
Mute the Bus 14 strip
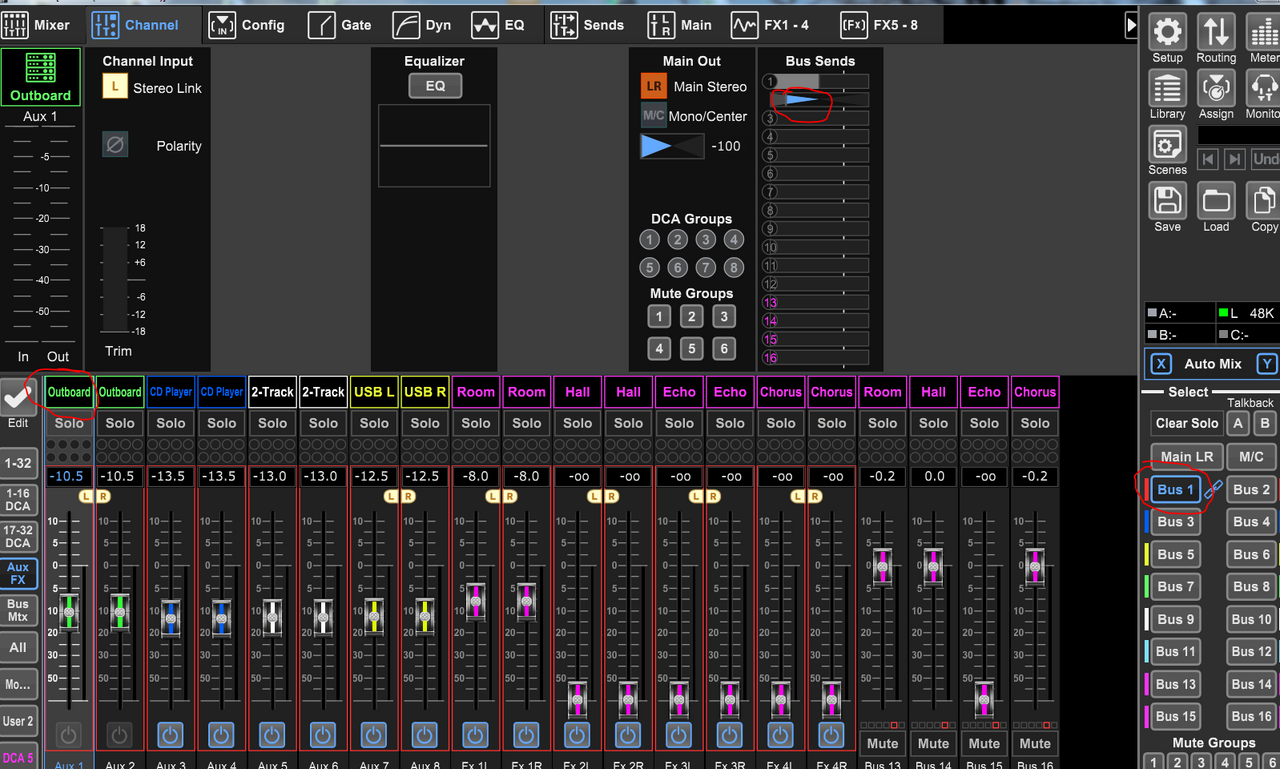pos(933,743)
